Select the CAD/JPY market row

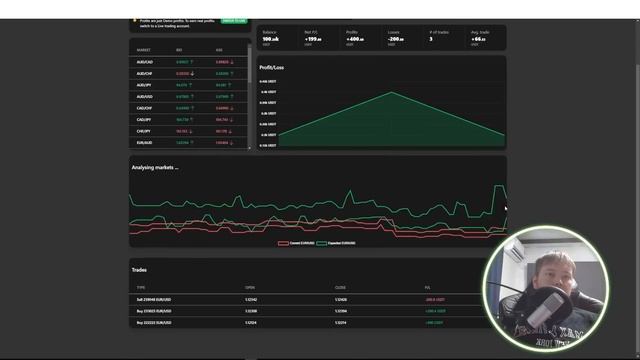pos(188,120)
